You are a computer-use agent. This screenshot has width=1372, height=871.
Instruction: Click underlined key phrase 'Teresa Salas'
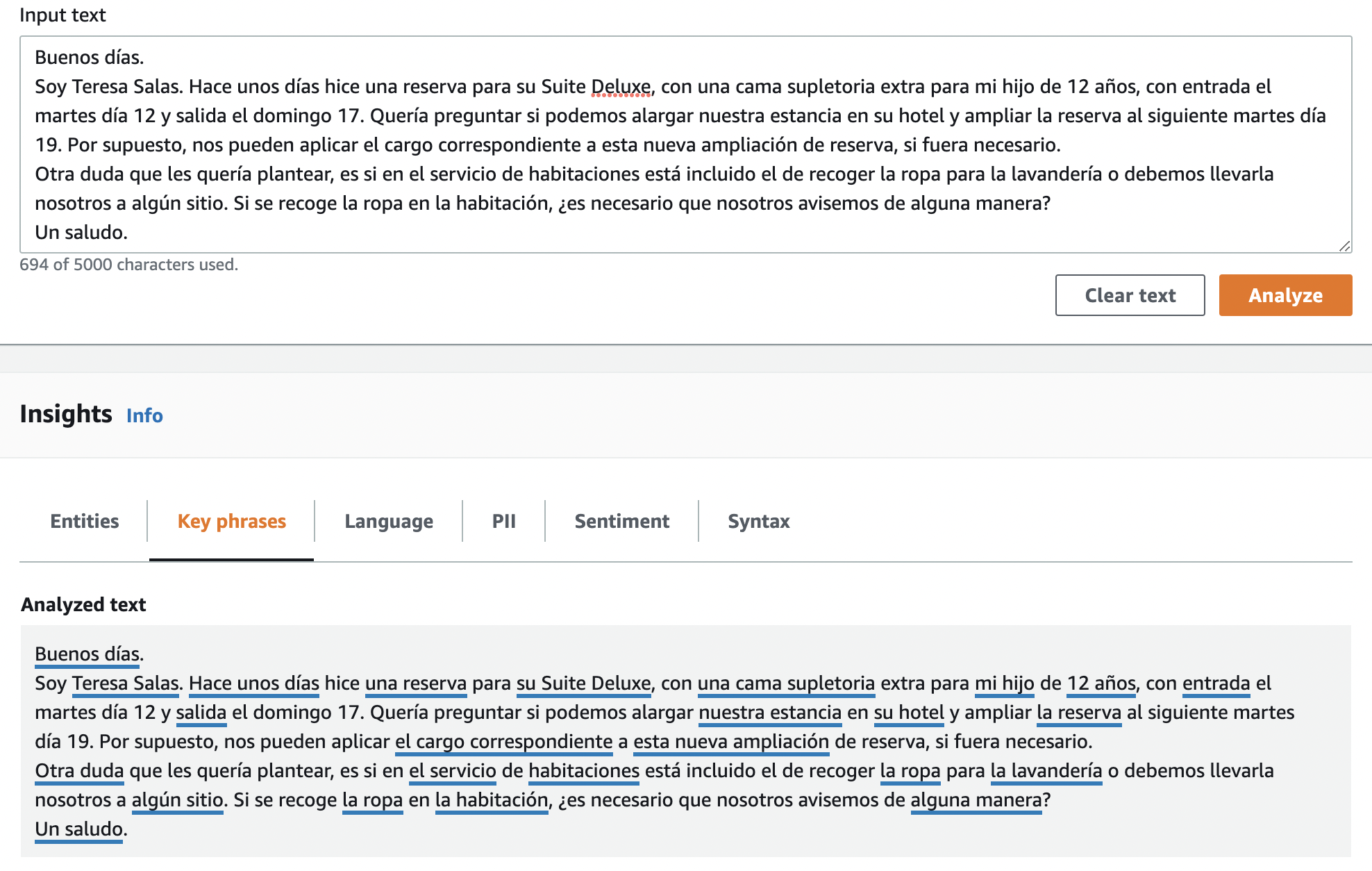tap(126, 683)
